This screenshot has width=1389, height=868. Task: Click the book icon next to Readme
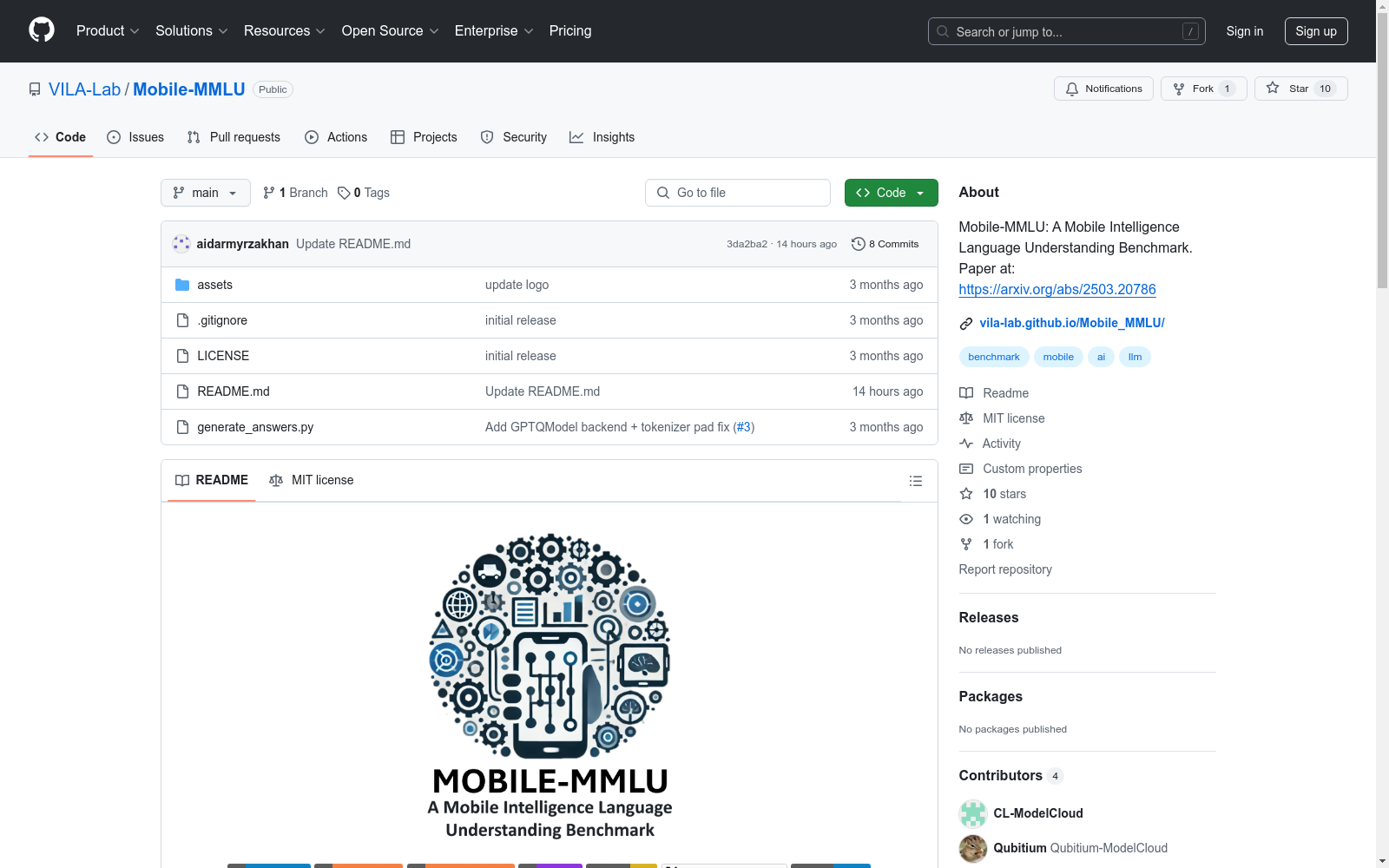(x=966, y=393)
